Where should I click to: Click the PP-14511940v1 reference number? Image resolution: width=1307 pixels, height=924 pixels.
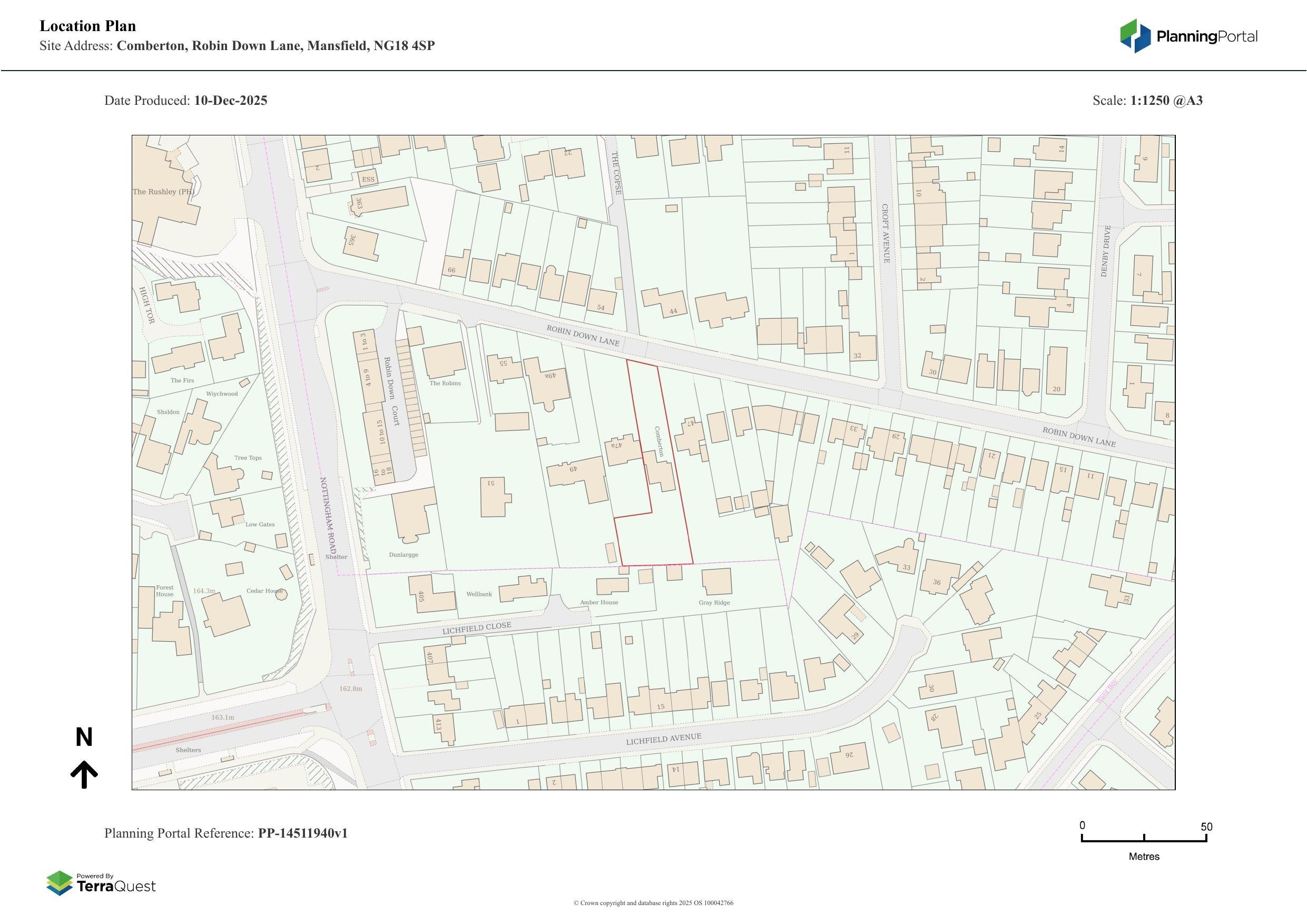(x=302, y=833)
